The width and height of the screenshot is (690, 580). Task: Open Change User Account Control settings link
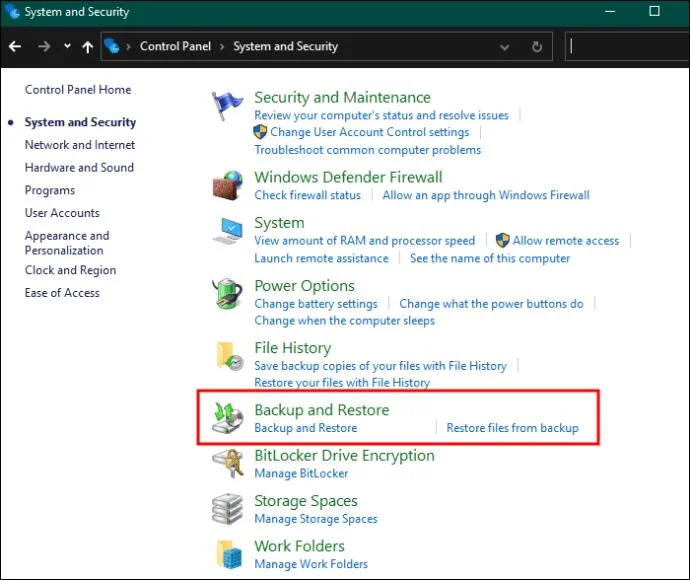370,132
